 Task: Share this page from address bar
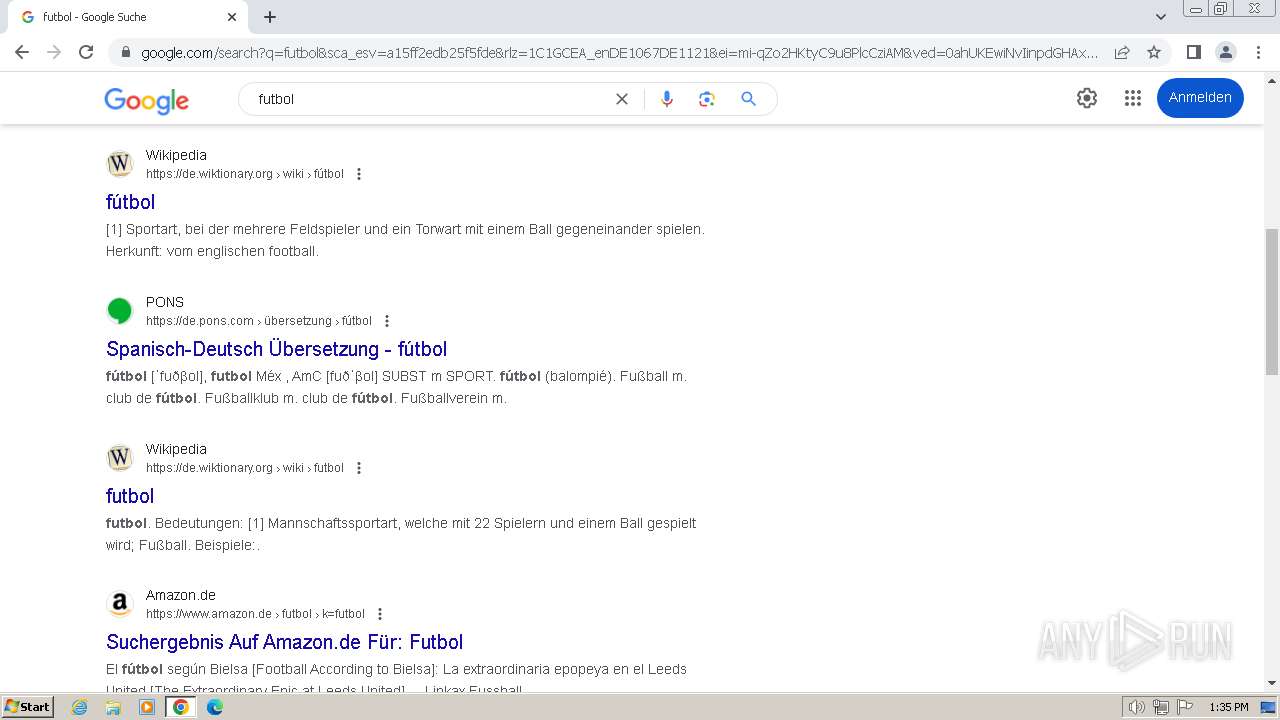pos(1122,52)
